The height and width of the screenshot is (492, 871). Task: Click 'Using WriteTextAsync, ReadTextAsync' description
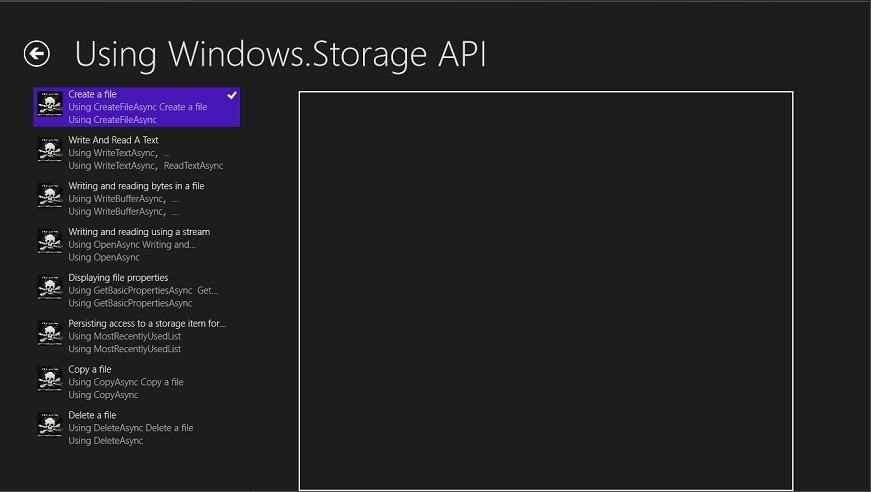pyautogui.click(x=146, y=165)
